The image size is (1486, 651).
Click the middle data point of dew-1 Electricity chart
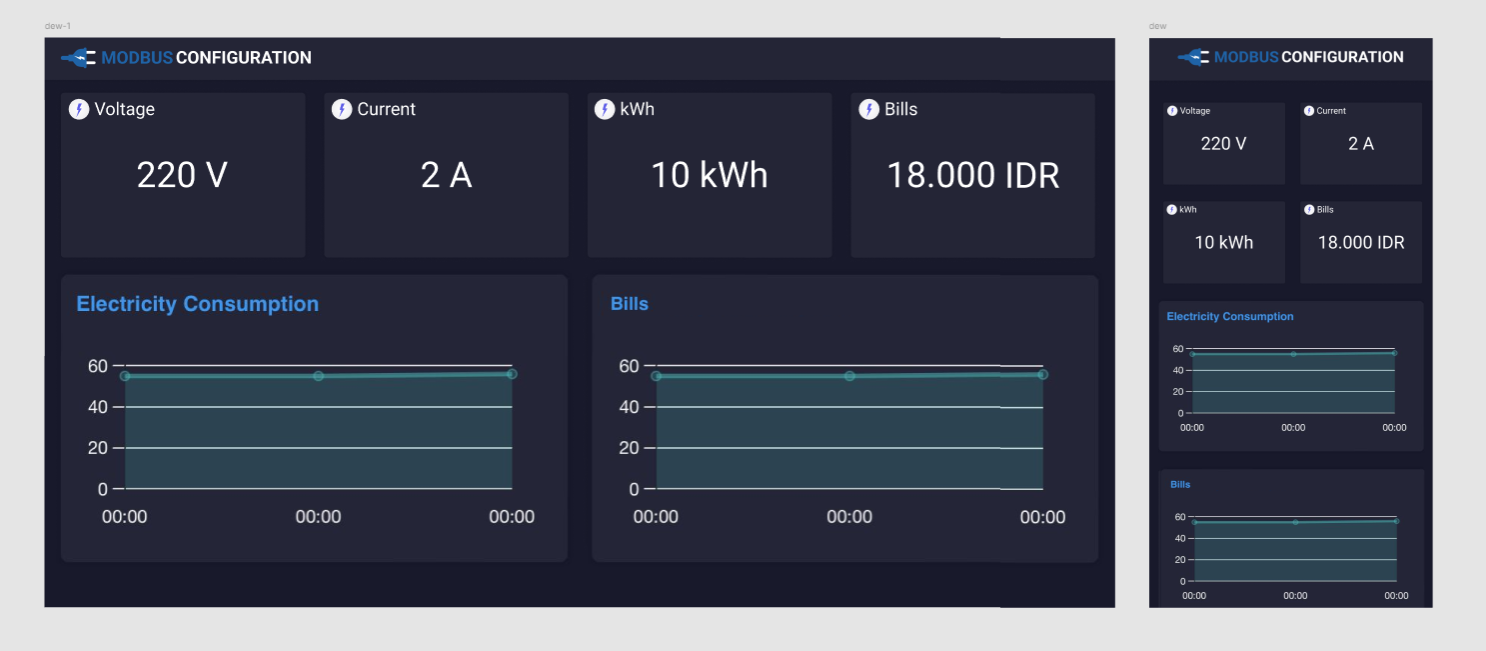coord(318,376)
